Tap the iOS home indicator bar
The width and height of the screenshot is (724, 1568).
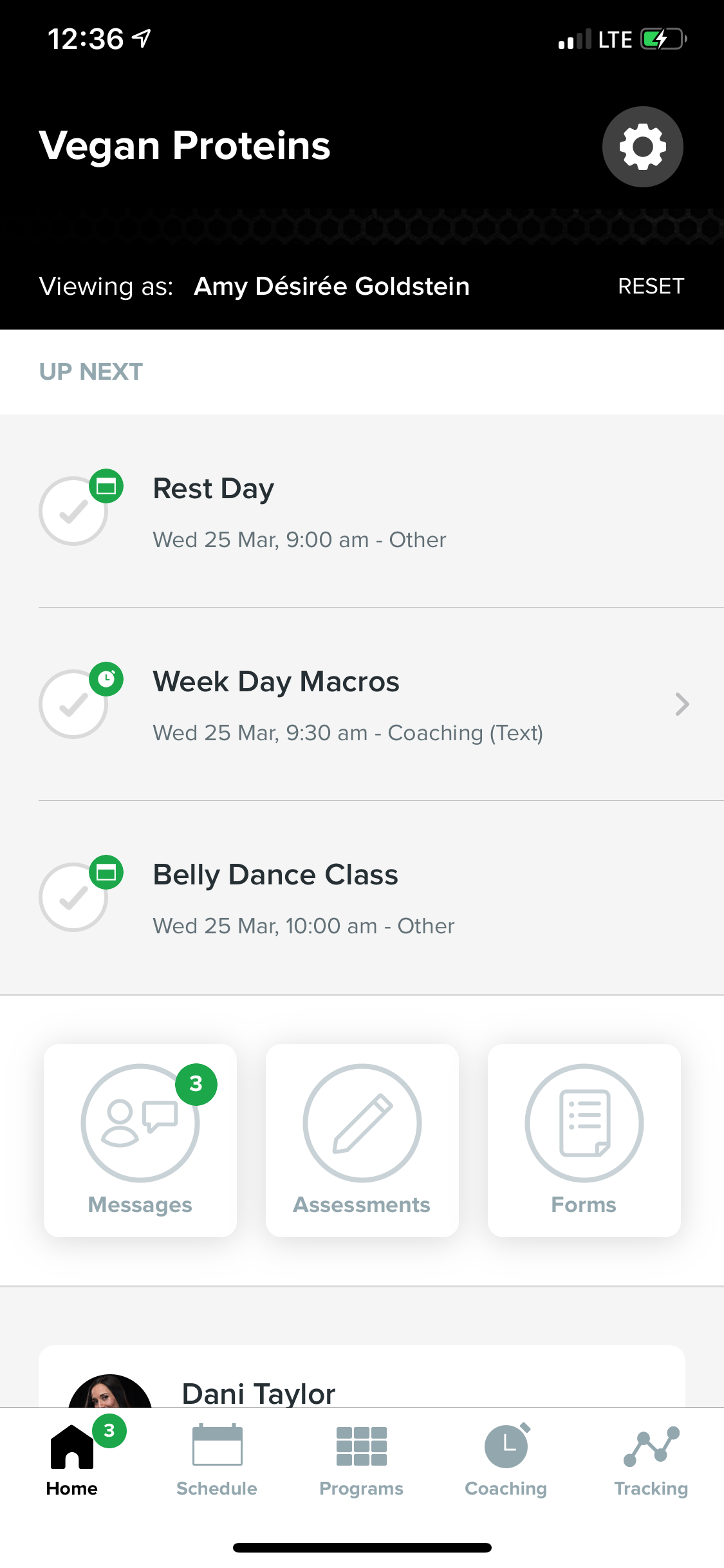(x=362, y=1547)
